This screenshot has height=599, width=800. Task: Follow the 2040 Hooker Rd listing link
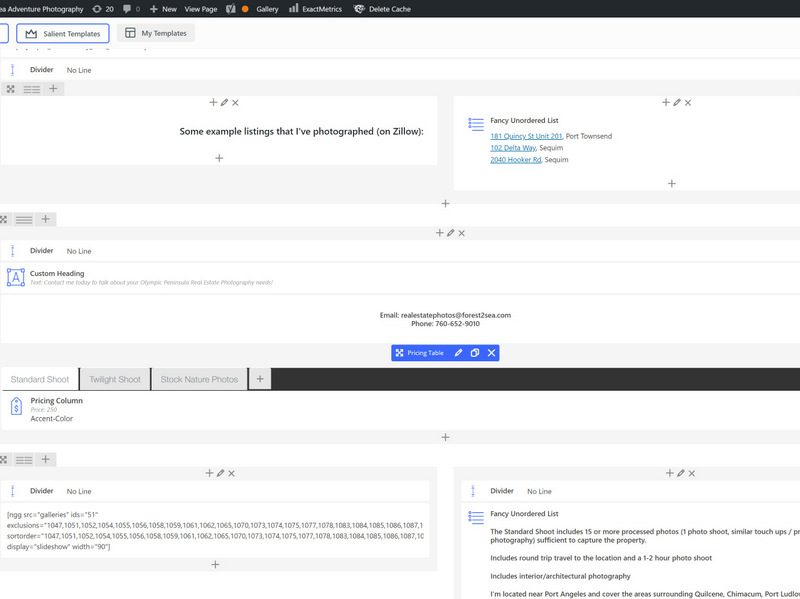(x=515, y=159)
